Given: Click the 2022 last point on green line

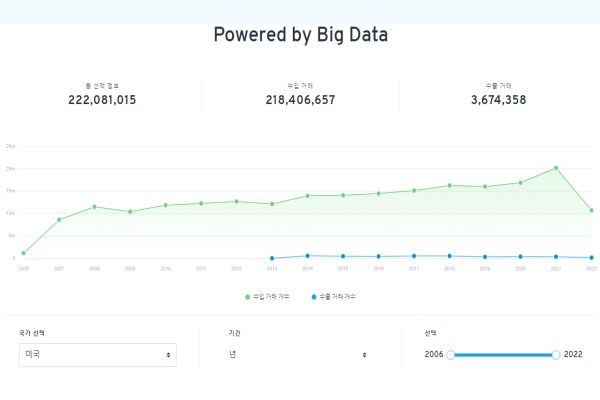Looking at the screenshot, I should click(592, 210).
